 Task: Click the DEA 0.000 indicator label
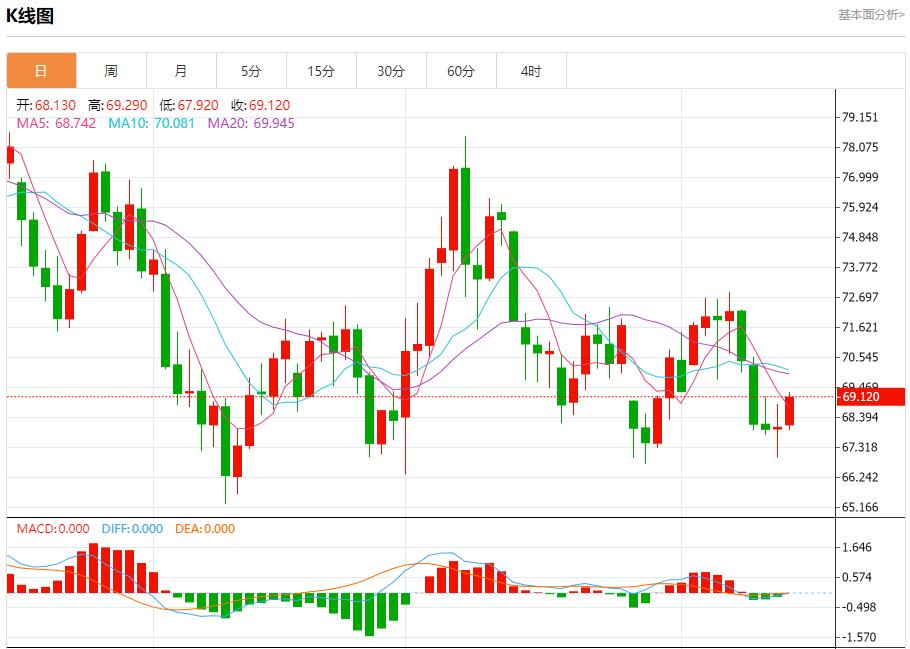[205, 529]
